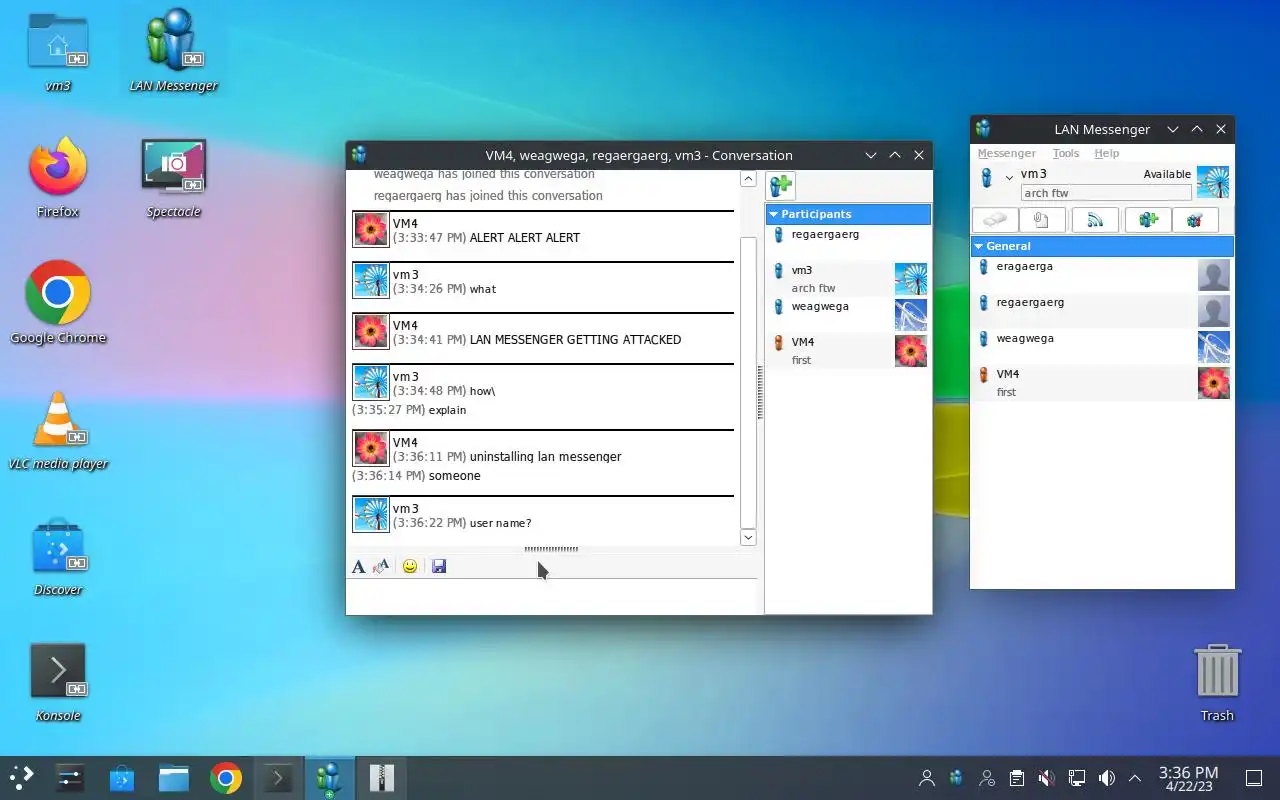
Task: Select weagwega in the Participants list
Action: click(848, 314)
